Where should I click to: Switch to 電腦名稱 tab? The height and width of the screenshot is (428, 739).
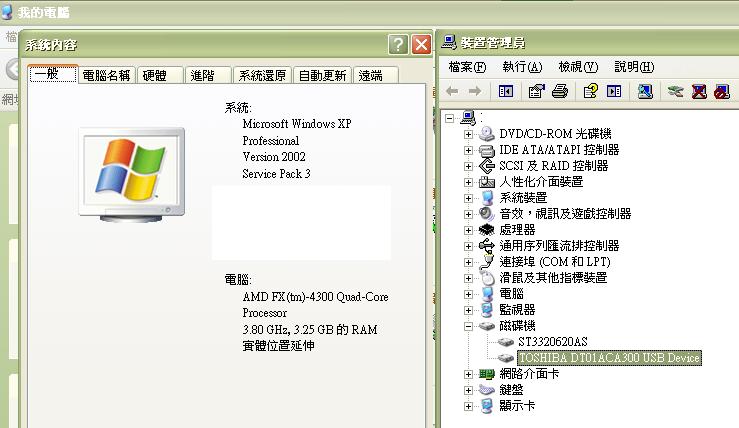coord(107,75)
